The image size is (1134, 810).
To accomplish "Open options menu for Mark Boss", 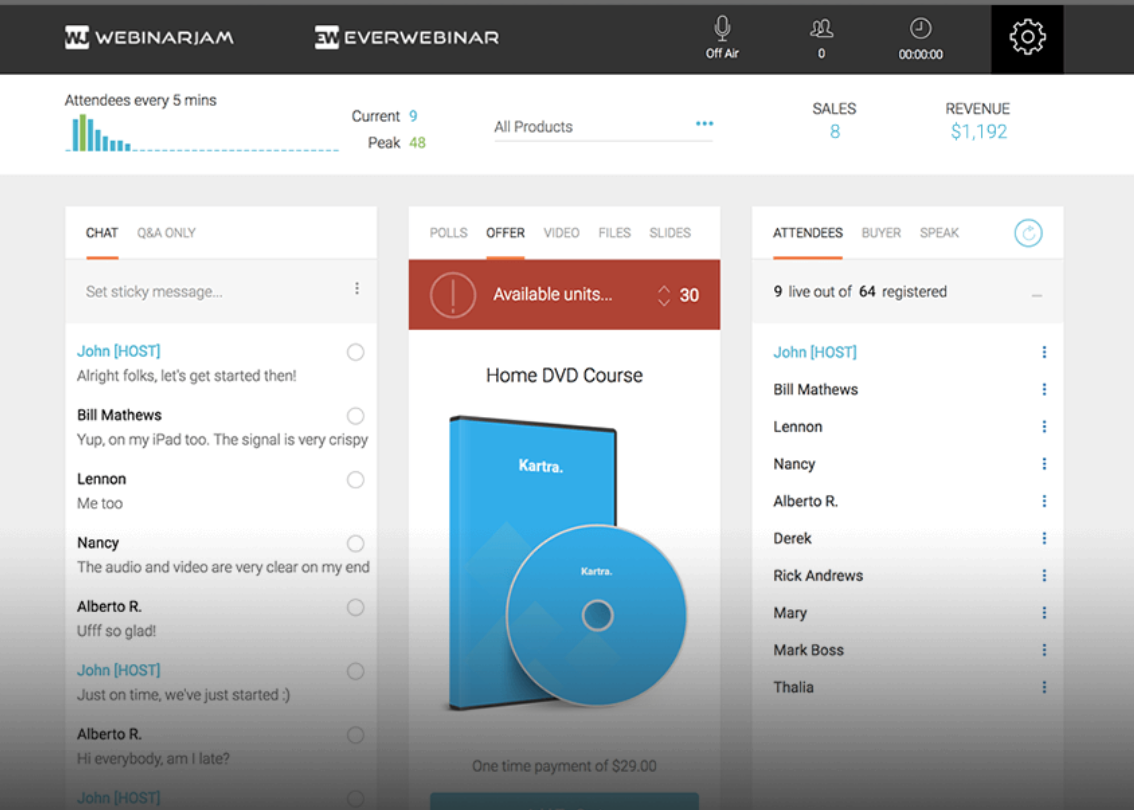I will (1044, 650).
